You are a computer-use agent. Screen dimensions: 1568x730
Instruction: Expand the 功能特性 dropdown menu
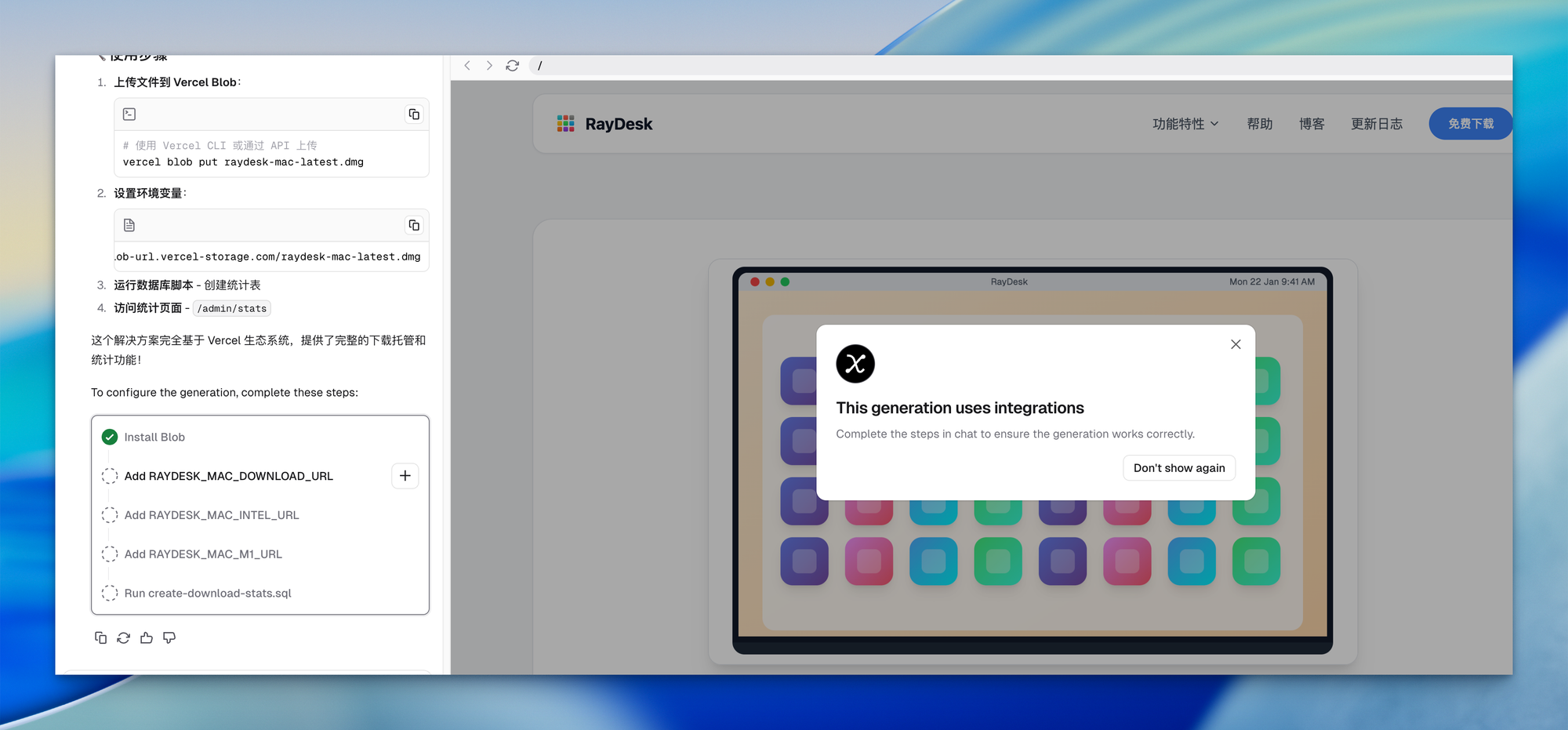pyautogui.click(x=1185, y=124)
